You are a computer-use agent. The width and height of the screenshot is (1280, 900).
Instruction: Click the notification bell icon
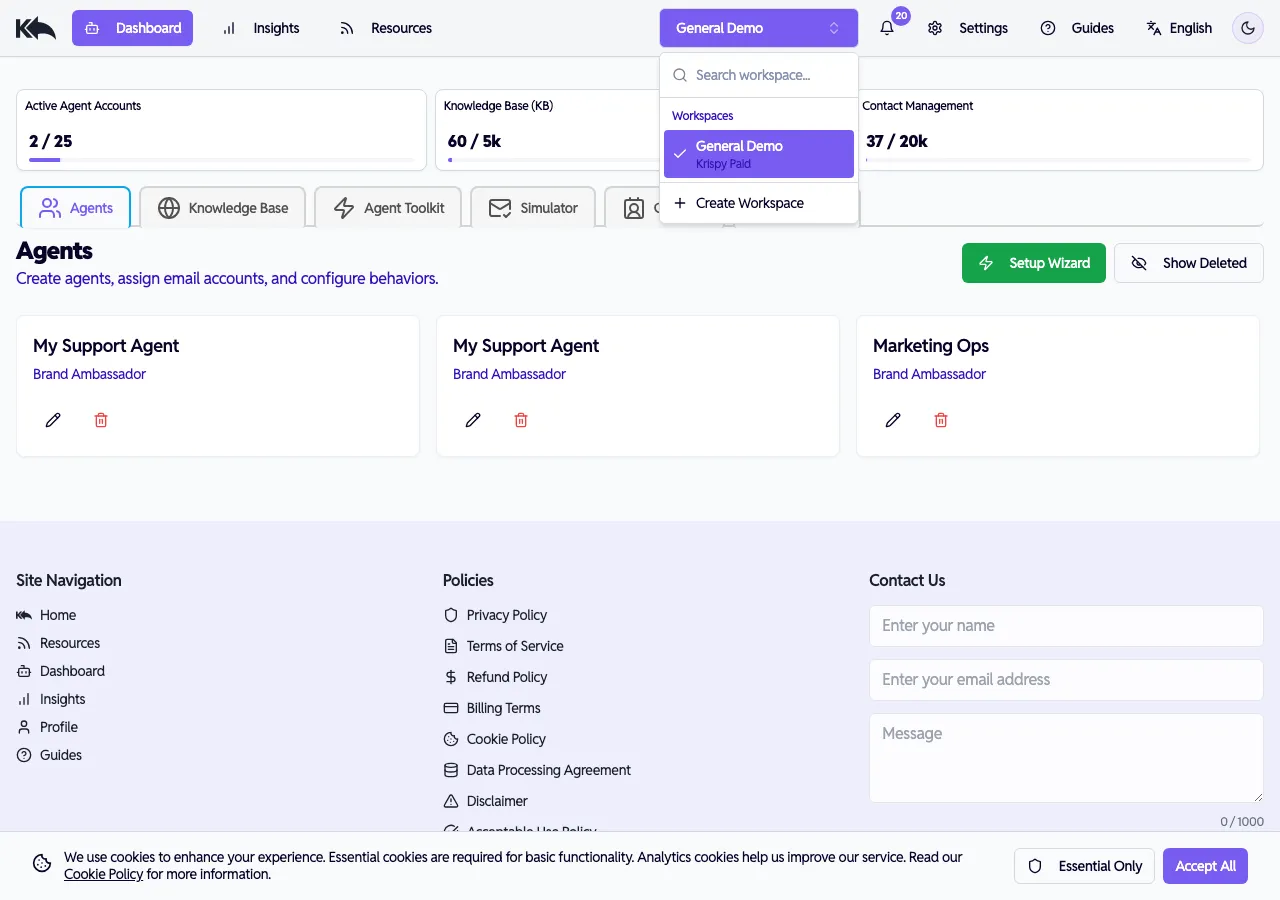[x=887, y=28]
